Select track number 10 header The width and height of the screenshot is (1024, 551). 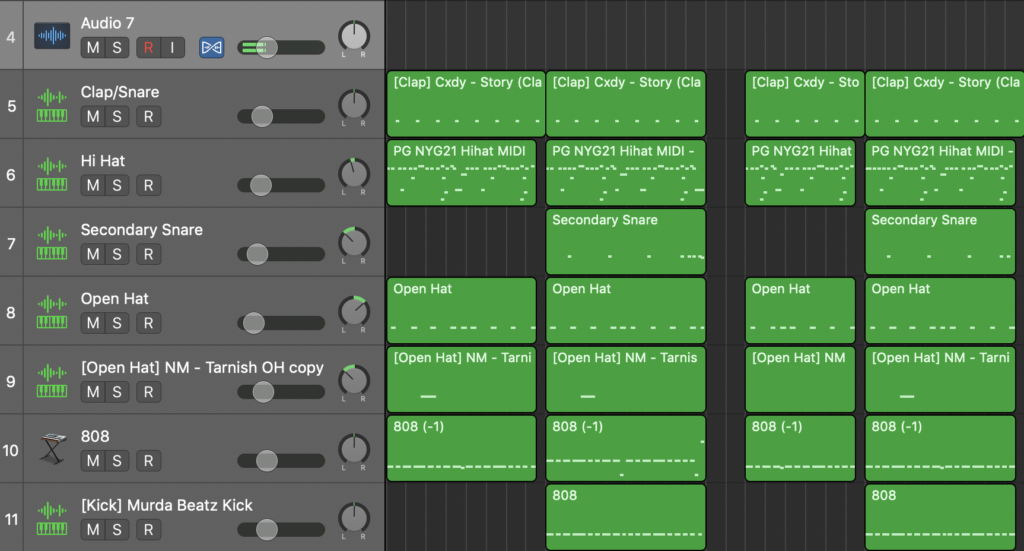11,450
